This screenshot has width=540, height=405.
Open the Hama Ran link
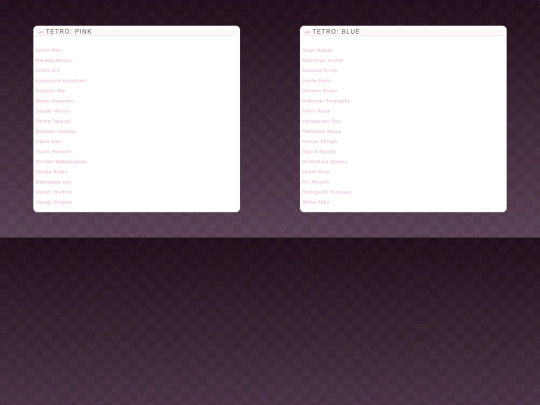coord(48,141)
